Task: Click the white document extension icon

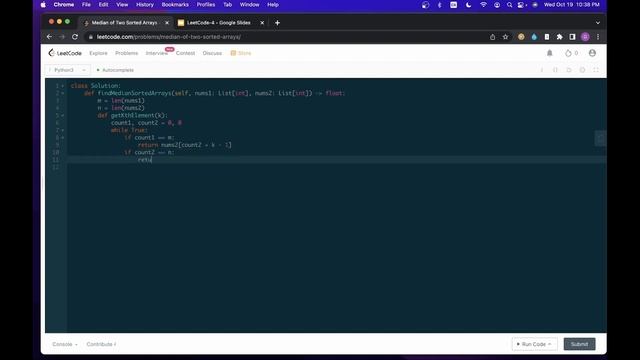Action: pyautogui.click(x=547, y=37)
